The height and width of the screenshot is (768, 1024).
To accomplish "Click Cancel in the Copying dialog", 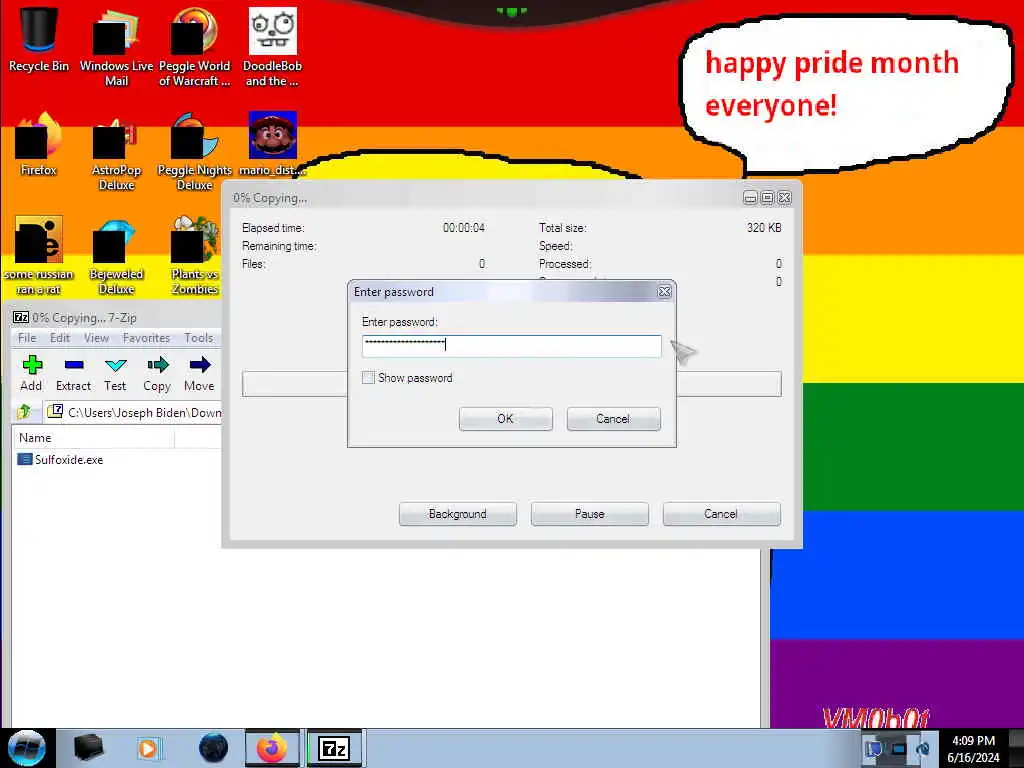I will pyautogui.click(x=721, y=514).
